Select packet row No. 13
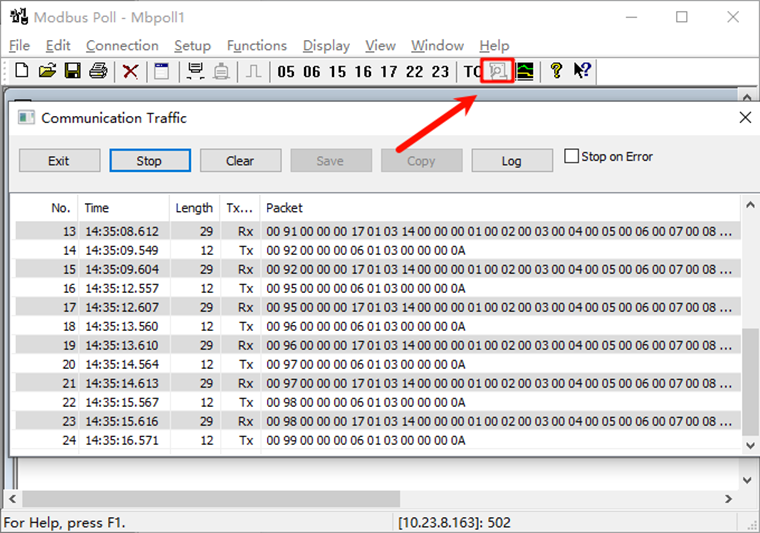Screen dimensions: 760x533 tap(378, 231)
